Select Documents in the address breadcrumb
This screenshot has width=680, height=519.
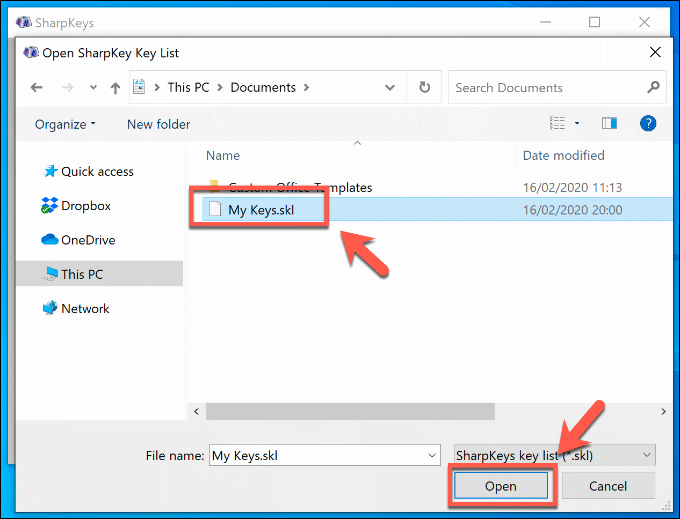[x=263, y=88]
